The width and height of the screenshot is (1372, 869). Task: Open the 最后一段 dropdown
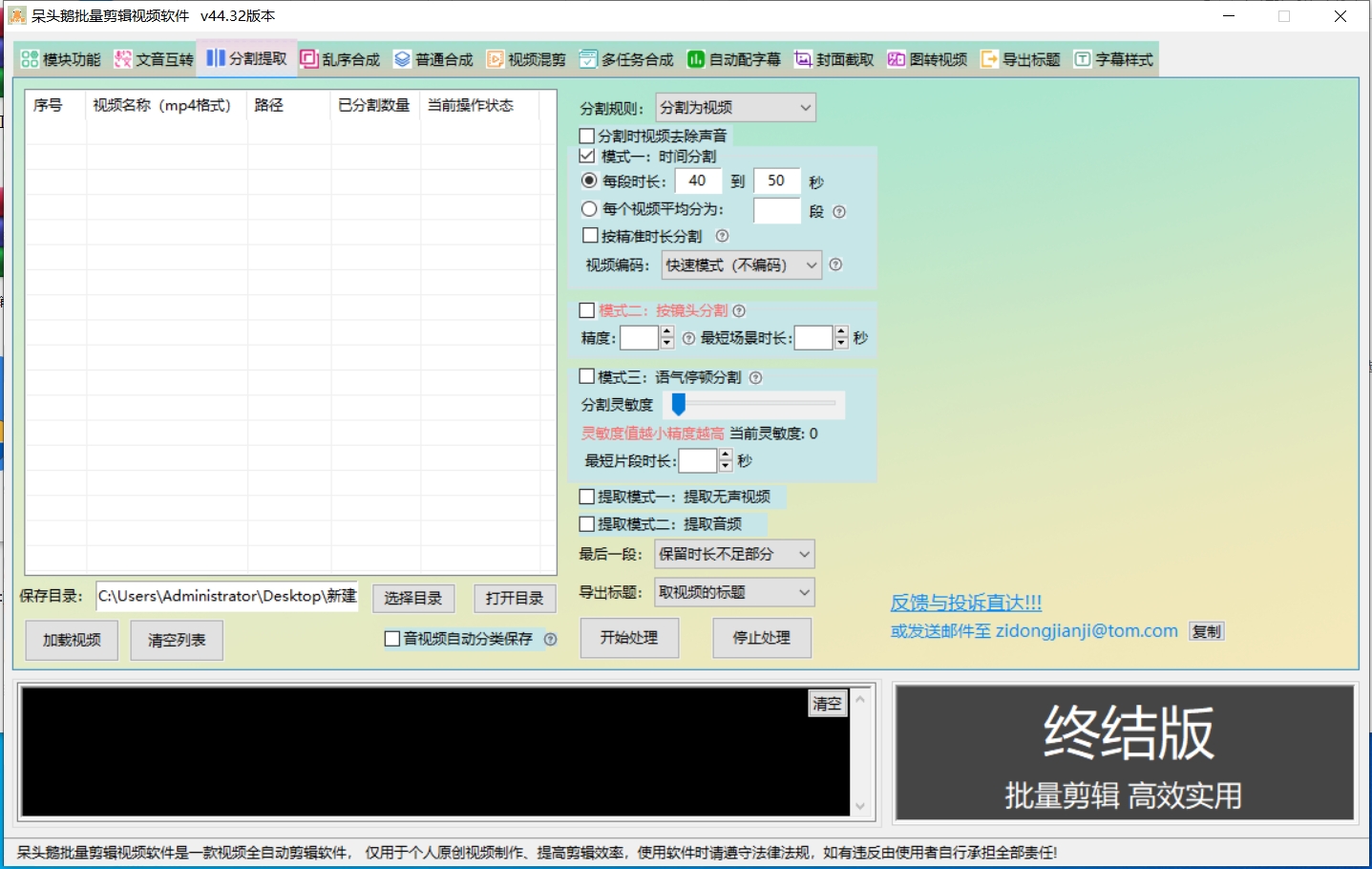point(734,554)
